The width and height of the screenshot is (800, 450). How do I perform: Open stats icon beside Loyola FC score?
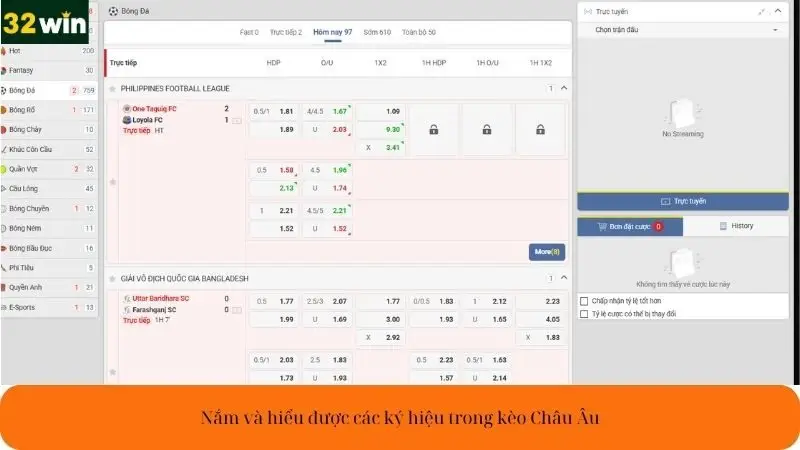point(237,121)
